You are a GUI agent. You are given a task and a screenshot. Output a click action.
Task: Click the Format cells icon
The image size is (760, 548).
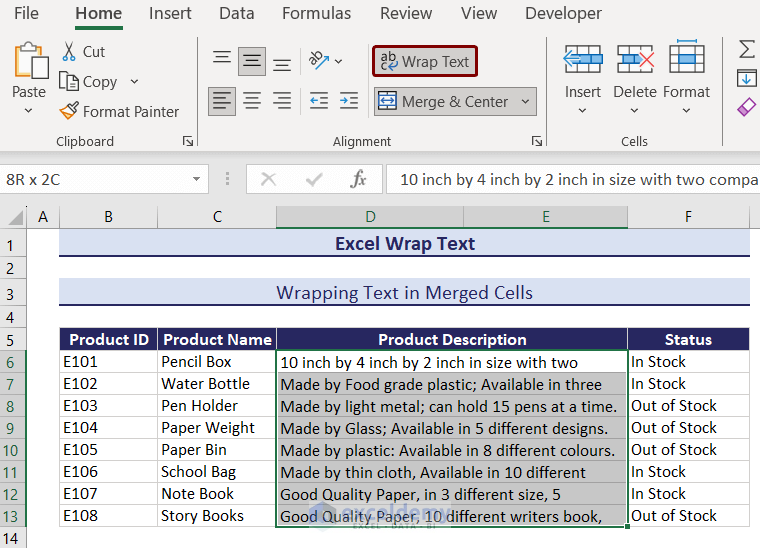pos(686,57)
